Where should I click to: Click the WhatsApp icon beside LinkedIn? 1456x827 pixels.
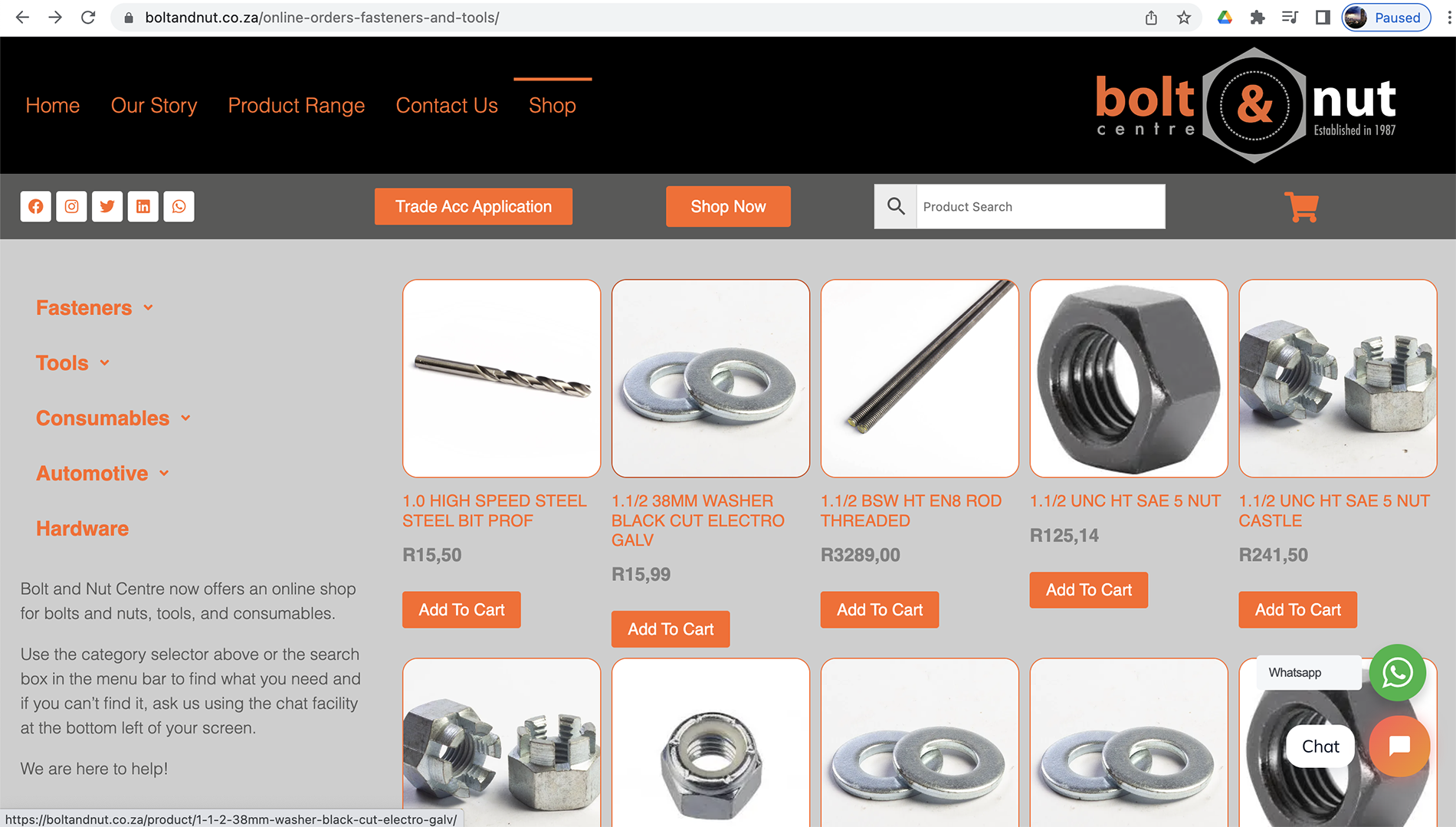179,206
